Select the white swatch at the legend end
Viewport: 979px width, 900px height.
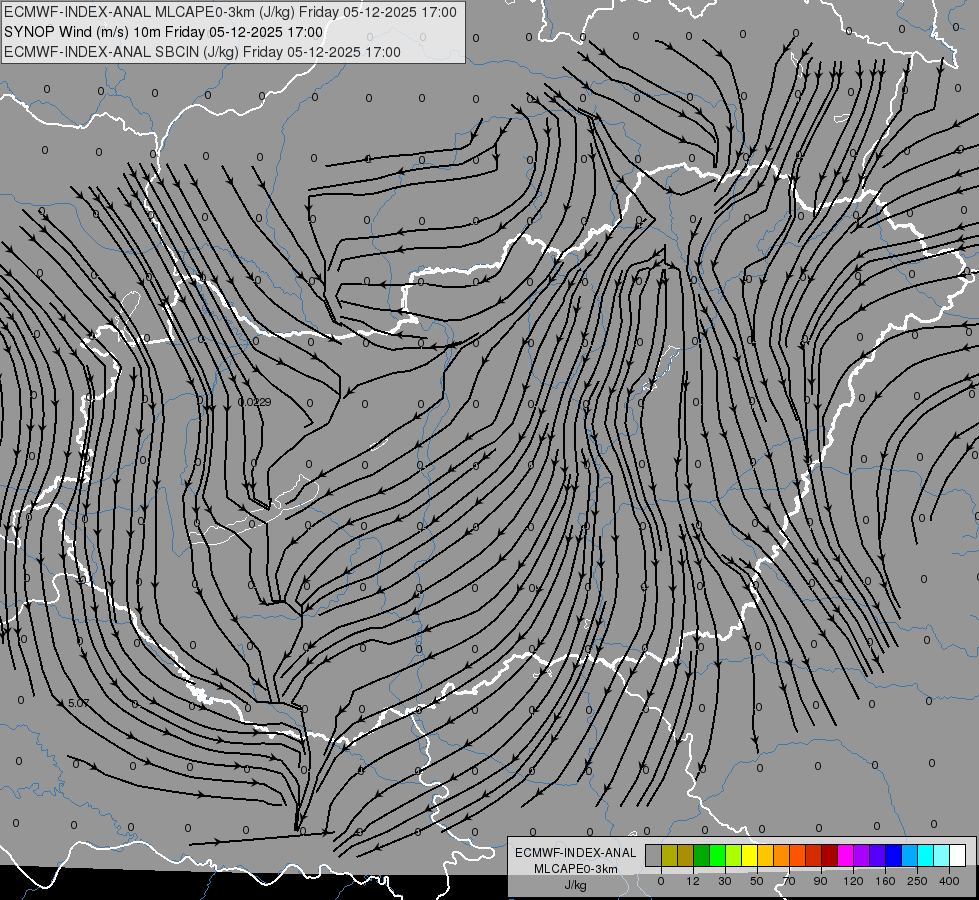pos(958,856)
